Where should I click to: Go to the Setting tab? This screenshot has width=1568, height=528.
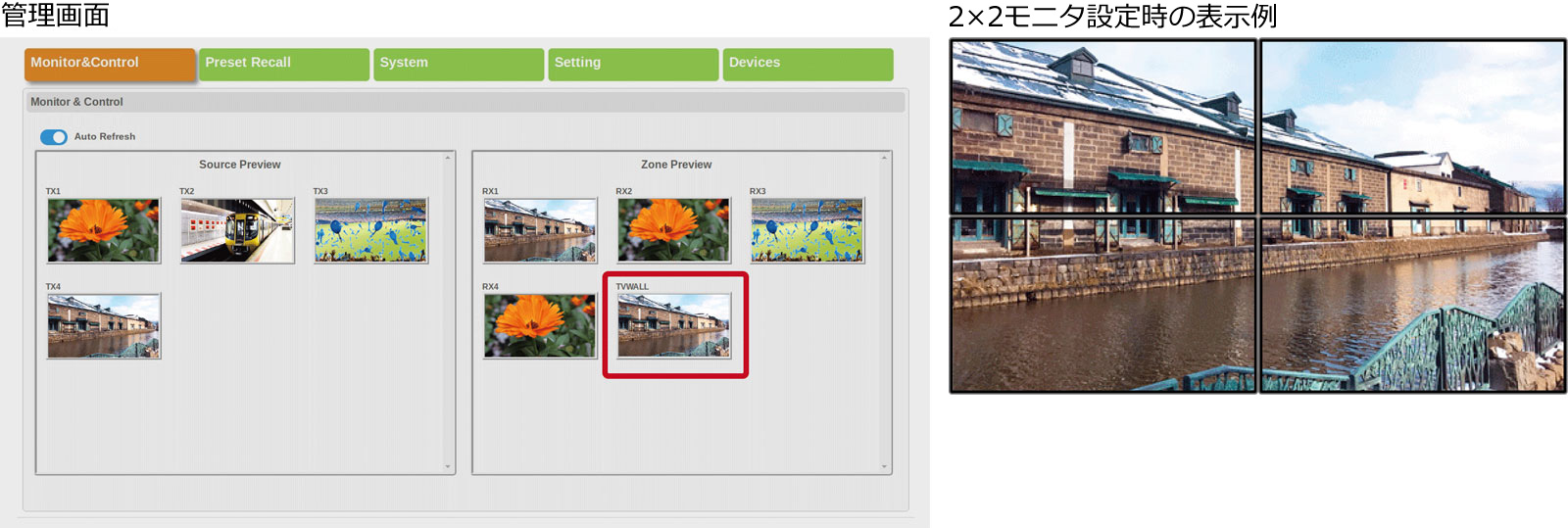tap(633, 64)
